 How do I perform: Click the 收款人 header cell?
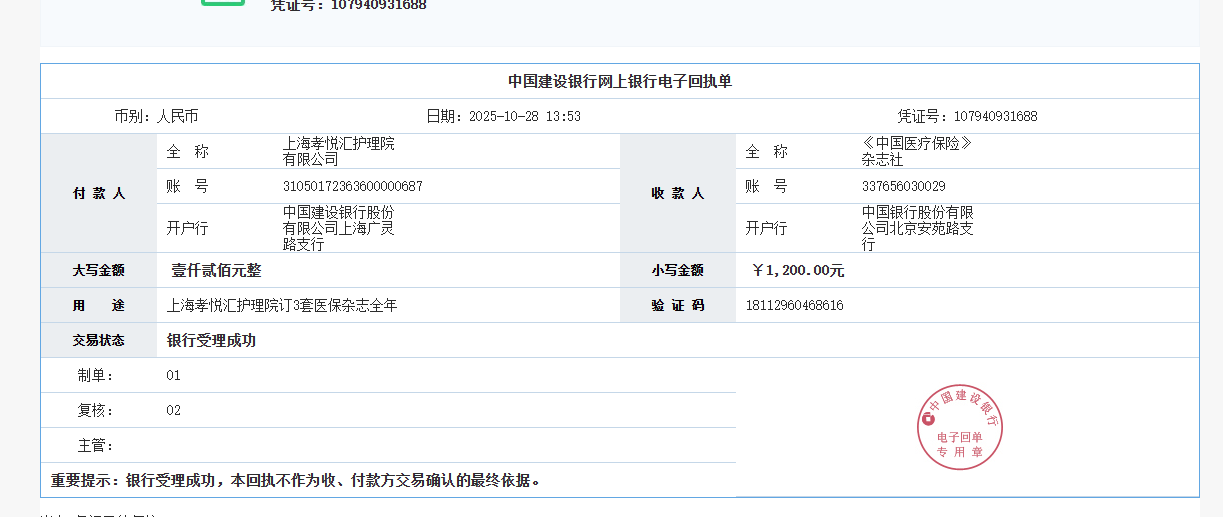click(x=678, y=193)
